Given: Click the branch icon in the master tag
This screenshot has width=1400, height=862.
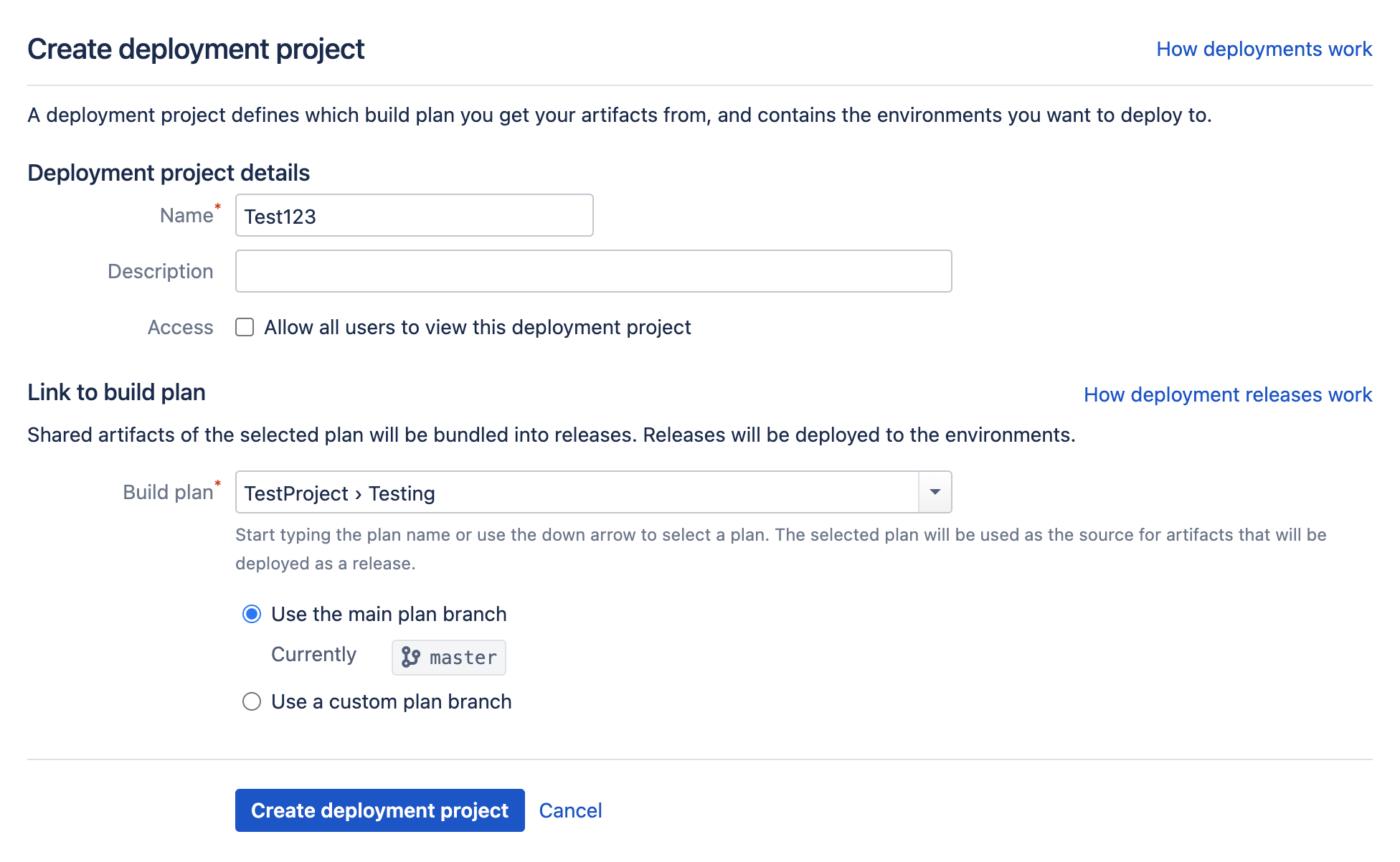Looking at the screenshot, I should 411,657.
